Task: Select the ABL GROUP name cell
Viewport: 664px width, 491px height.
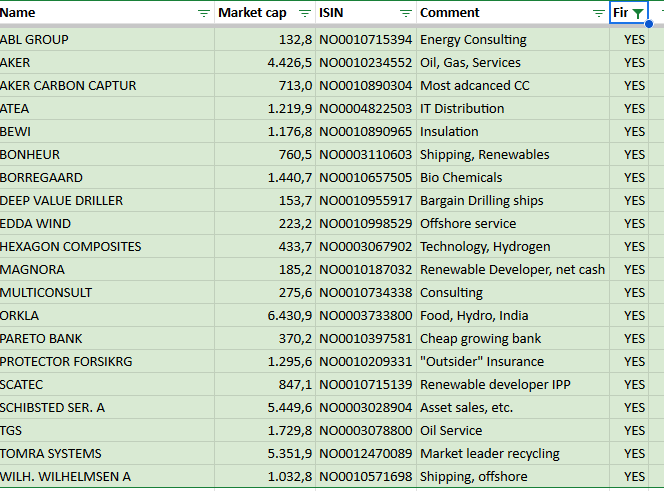Action: click(x=34, y=40)
